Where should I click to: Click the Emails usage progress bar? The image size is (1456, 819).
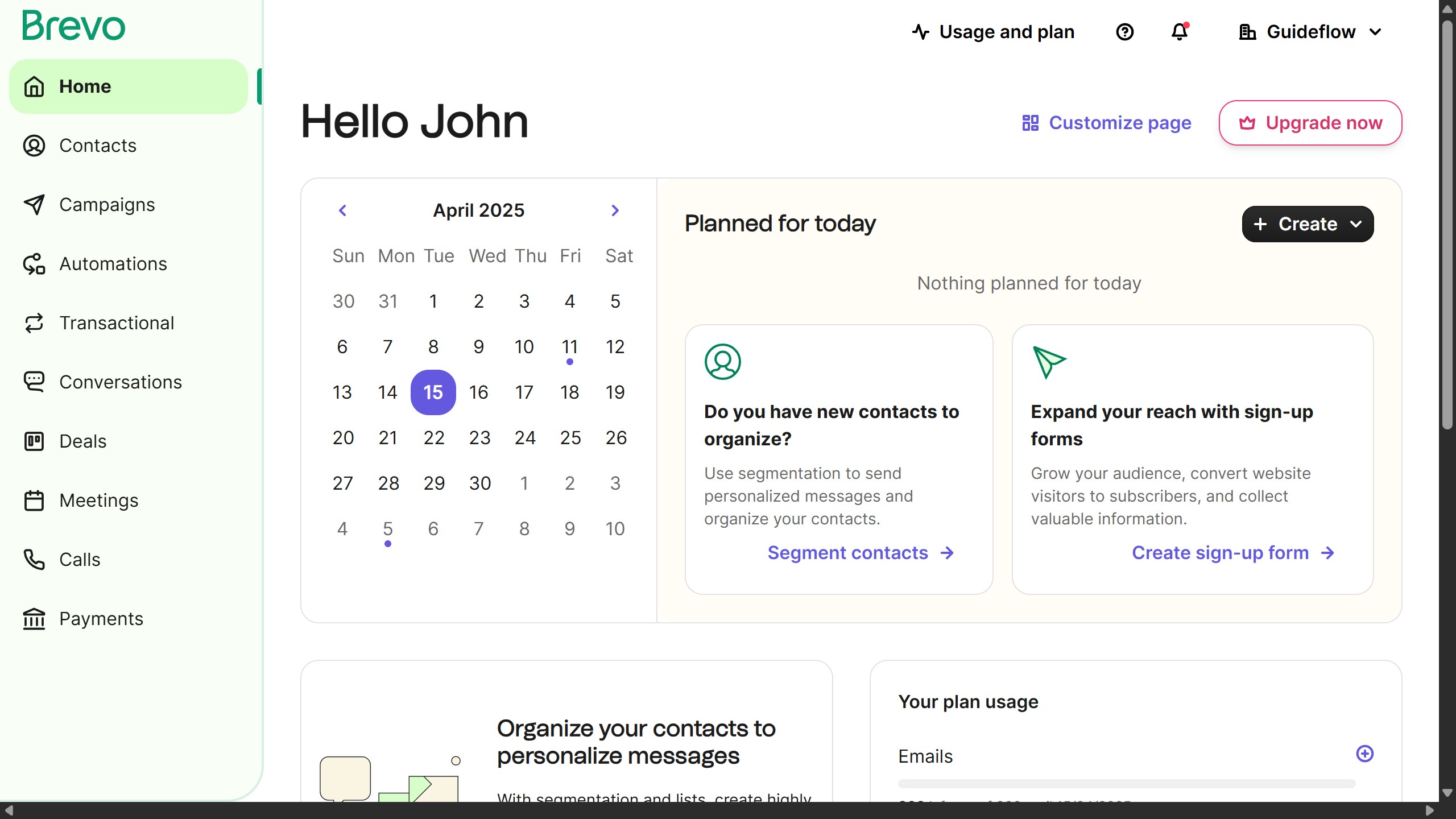pos(1126,784)
